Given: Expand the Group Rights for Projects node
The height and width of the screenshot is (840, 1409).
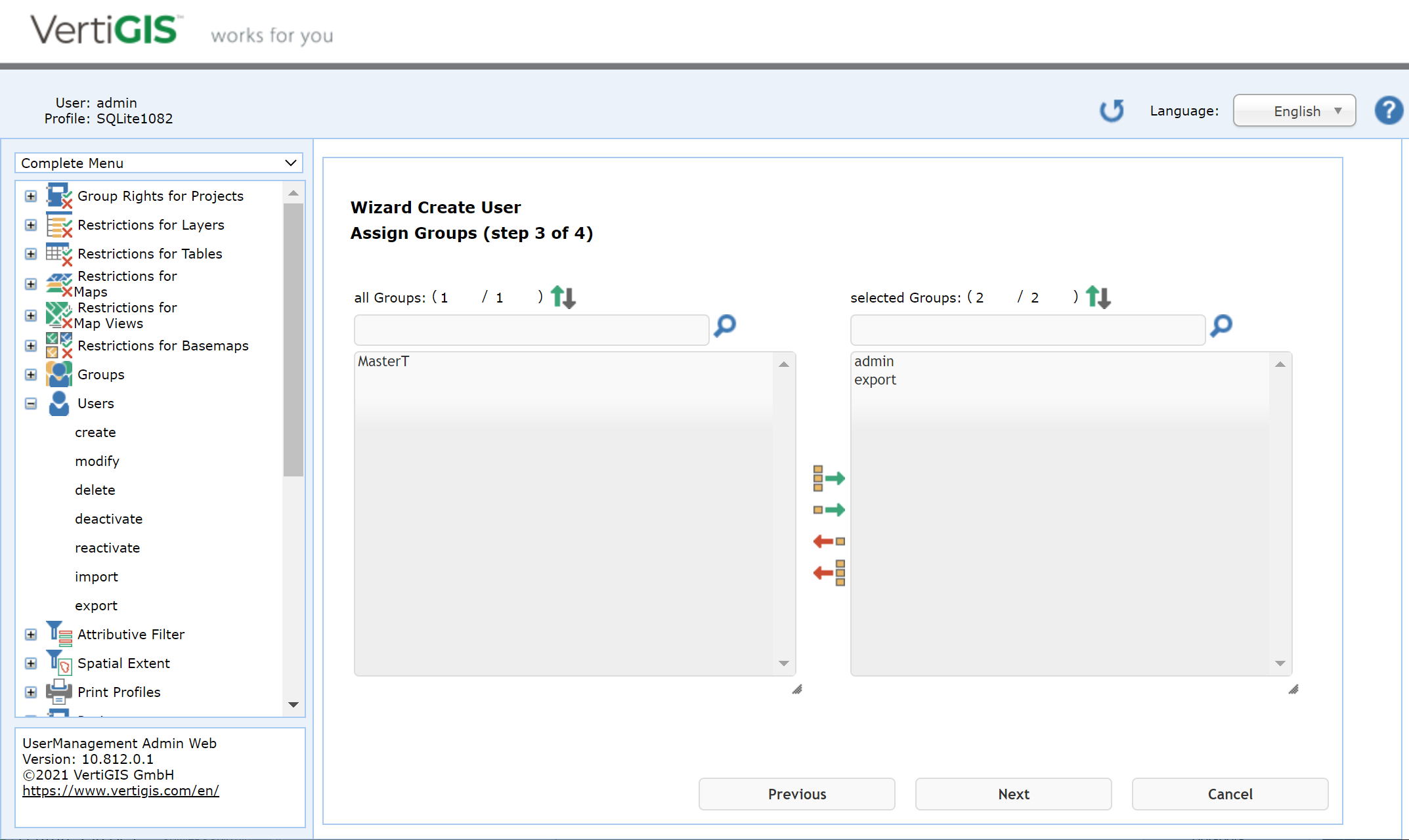Looking at the screenshot, I should click(x=30, y=196).
